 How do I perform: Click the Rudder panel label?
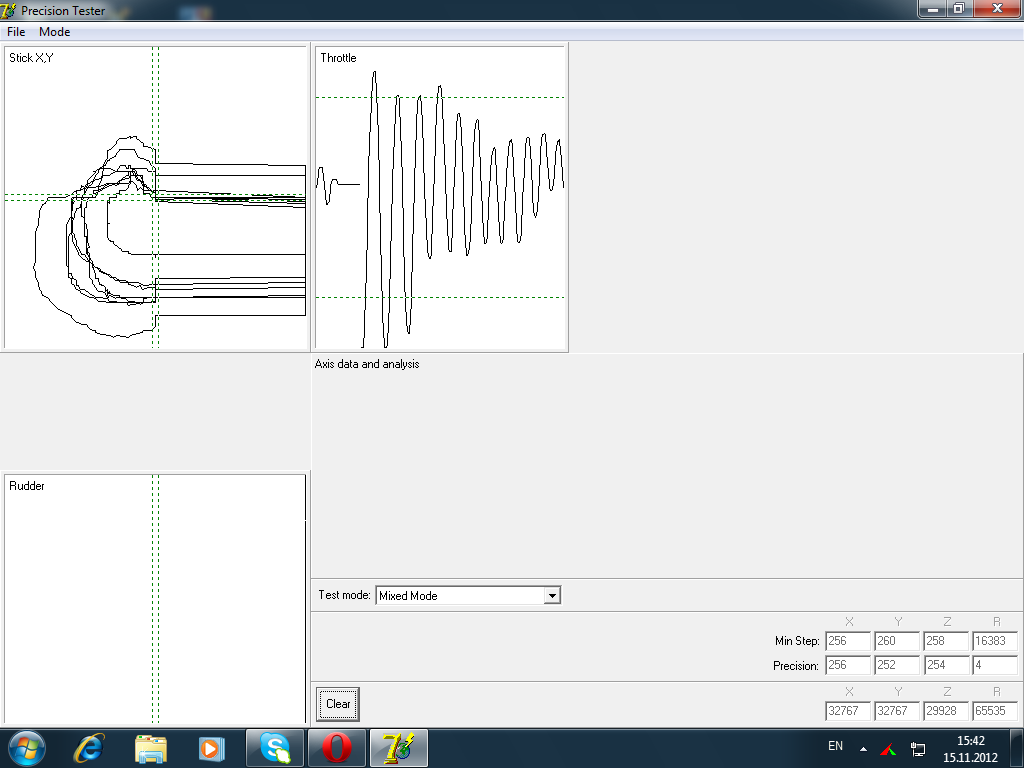27,486
